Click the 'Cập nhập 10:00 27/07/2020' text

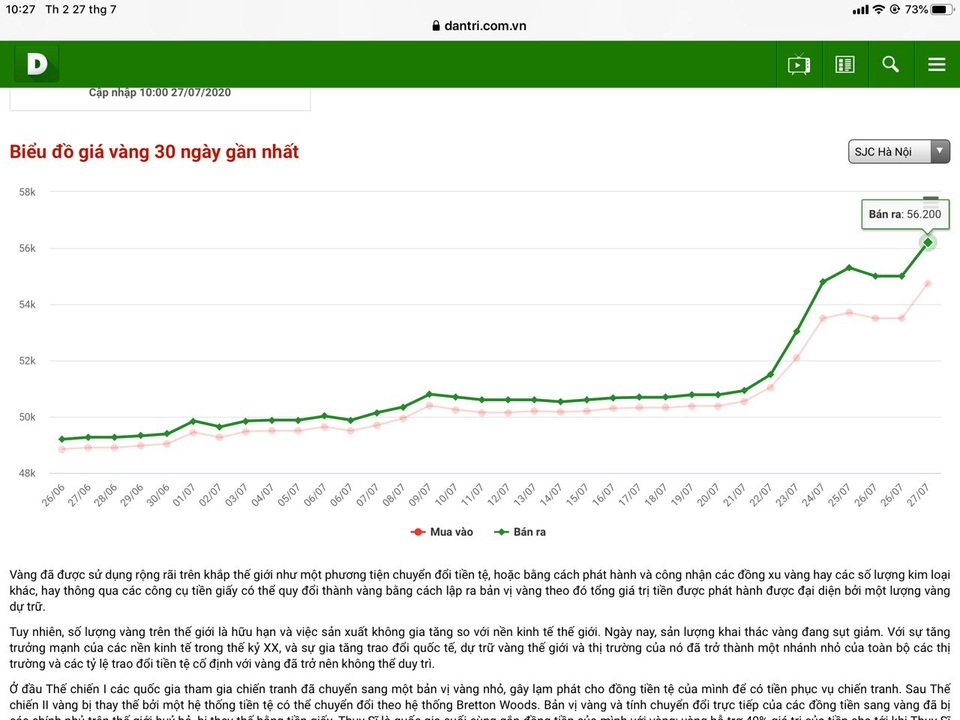tap(160, 92)
